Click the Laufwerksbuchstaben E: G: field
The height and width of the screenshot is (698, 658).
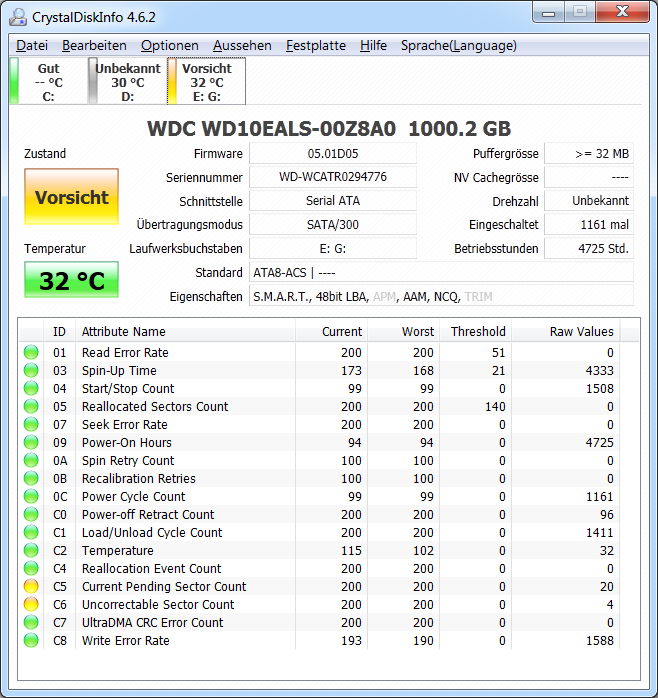coord(333,248)
